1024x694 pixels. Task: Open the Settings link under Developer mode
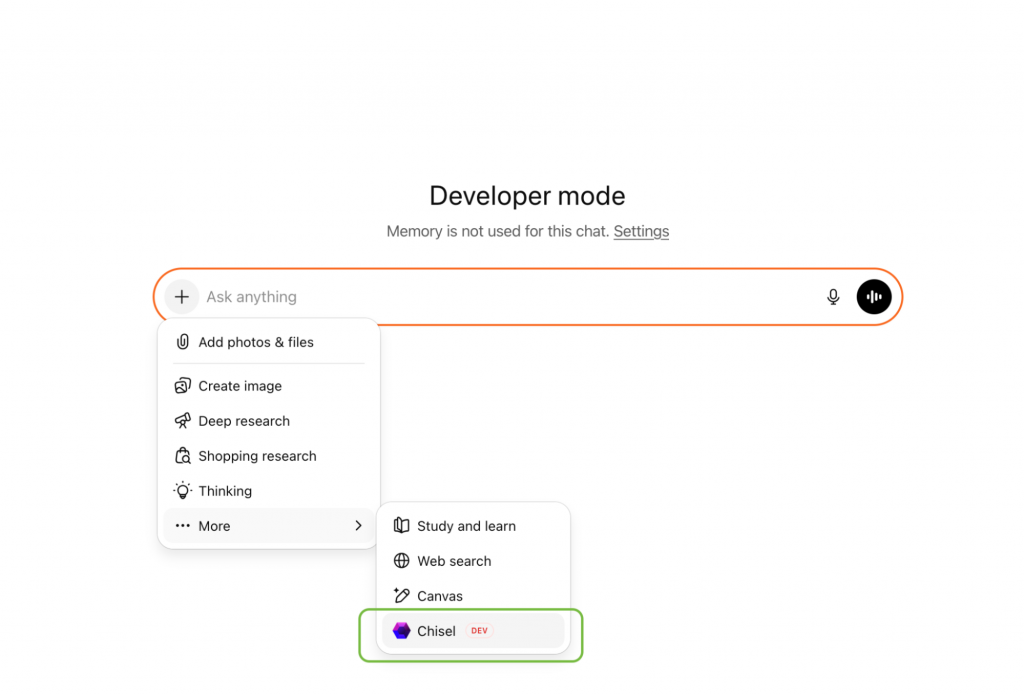(x=641, y=231)
